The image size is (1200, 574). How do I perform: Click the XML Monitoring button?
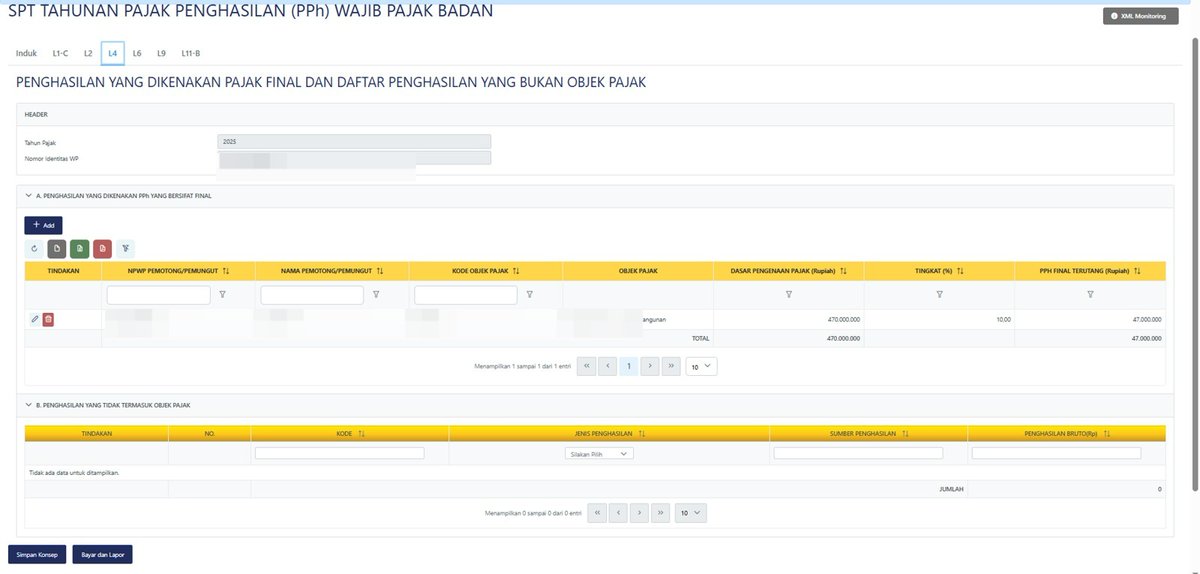pos(1140,16)
